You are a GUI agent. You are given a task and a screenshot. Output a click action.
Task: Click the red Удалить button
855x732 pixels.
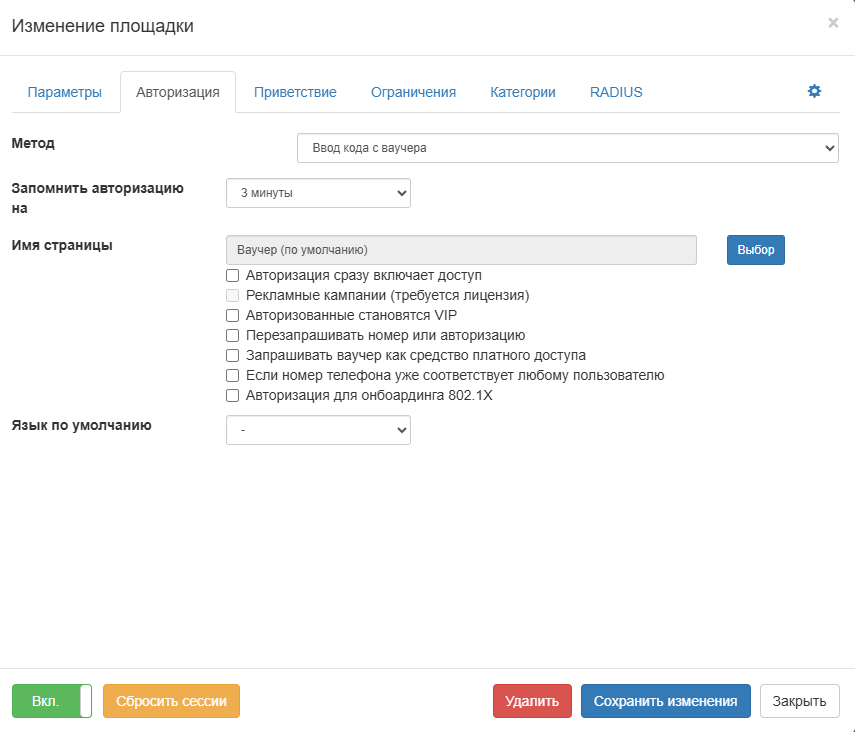pos(532,701)
